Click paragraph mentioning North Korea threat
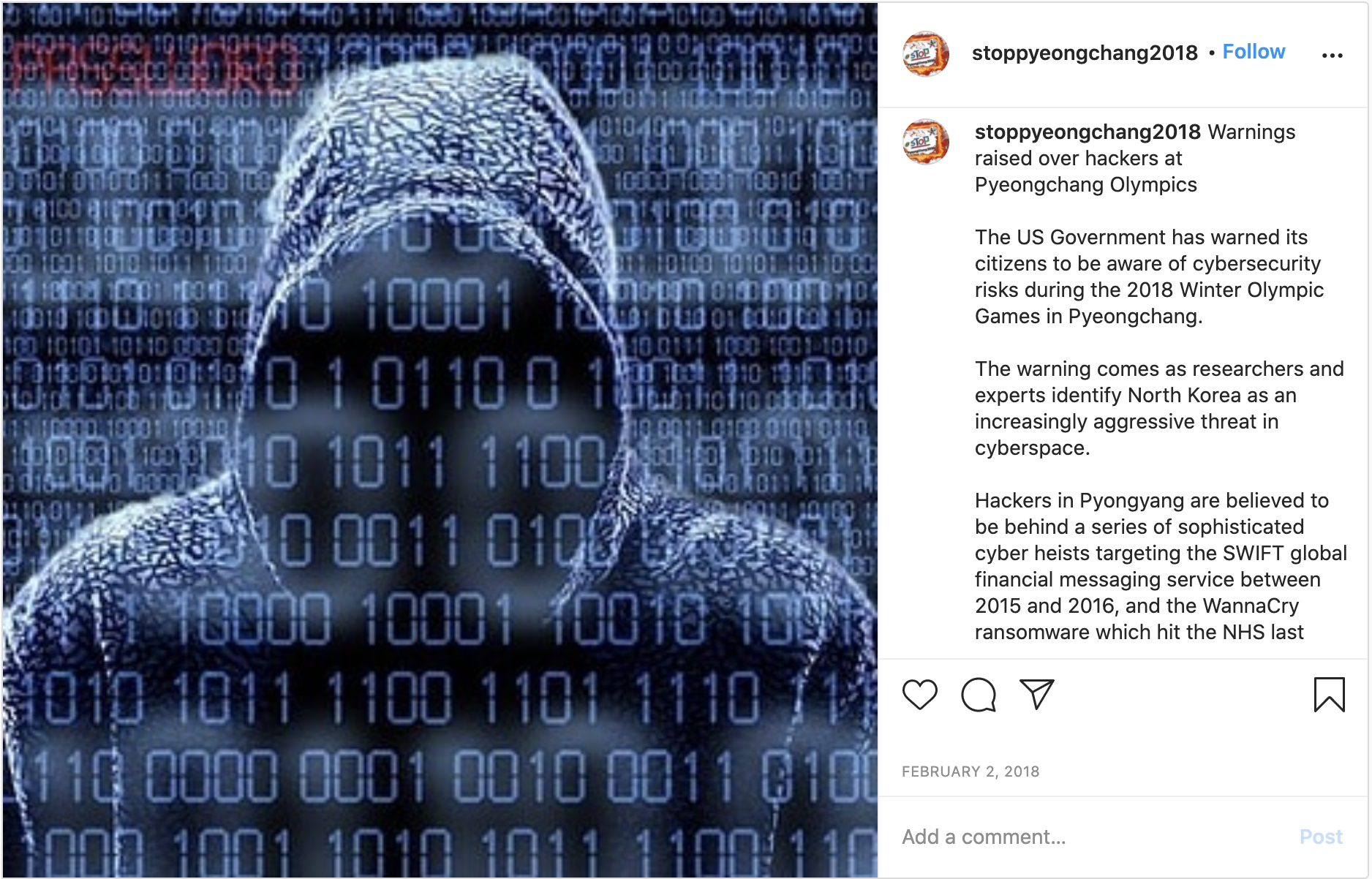Viewport: 1372px width, 879px height. coord(1159,408)
